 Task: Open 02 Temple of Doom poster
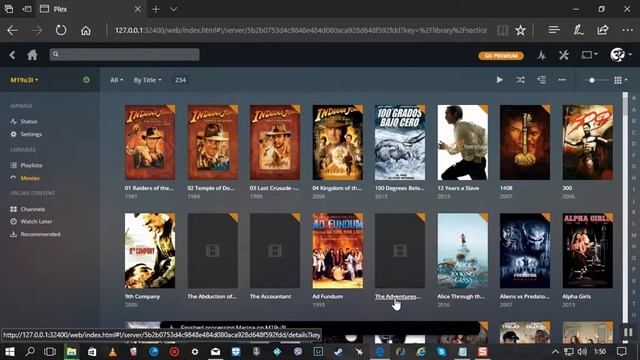(212, 142)
